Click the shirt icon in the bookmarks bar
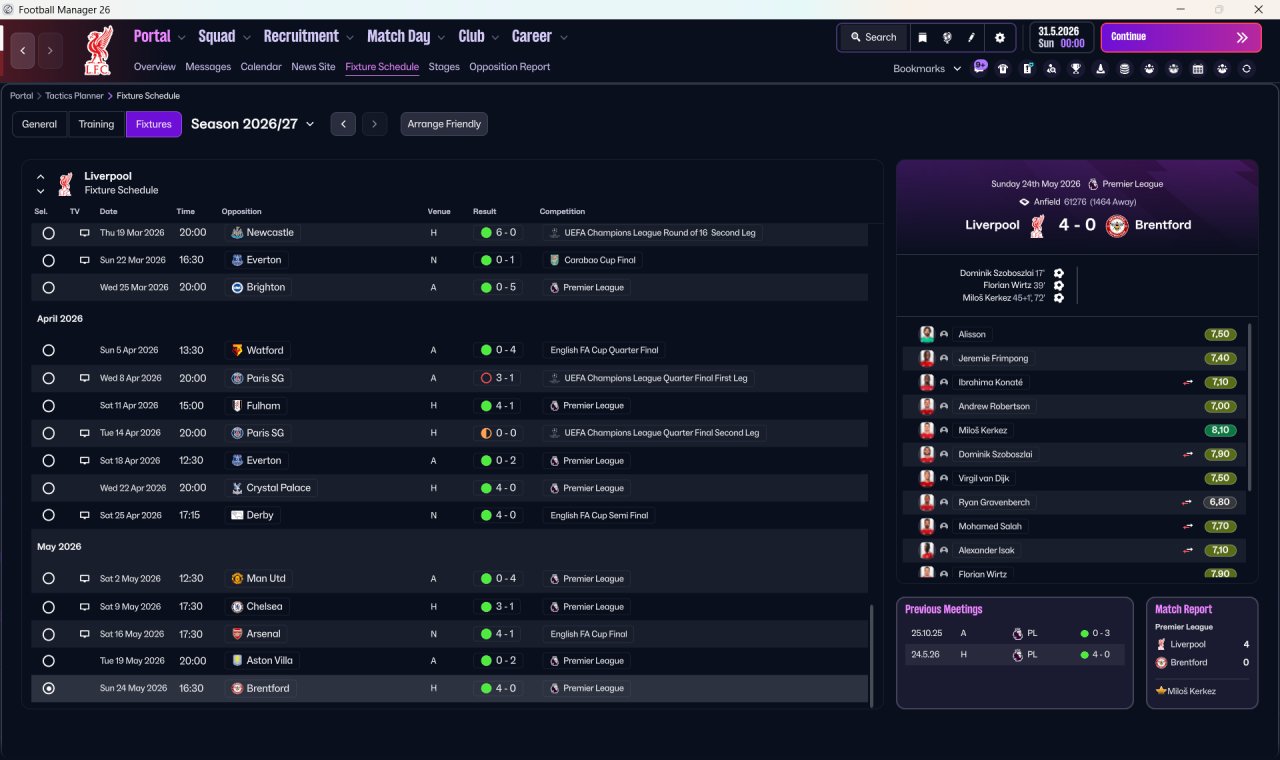Screen dimensions: 1280x760 pyautogui.click(x=1003, y=69)
